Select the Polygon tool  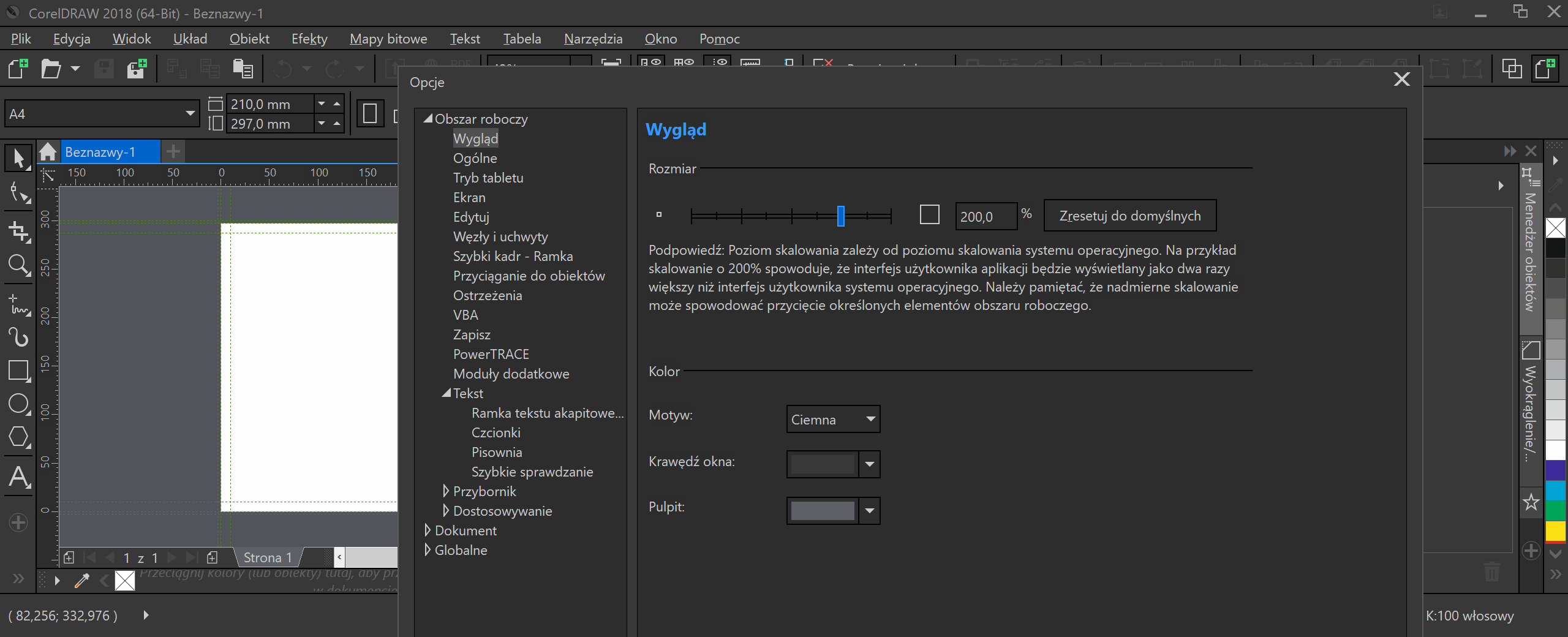coord(18,437)
